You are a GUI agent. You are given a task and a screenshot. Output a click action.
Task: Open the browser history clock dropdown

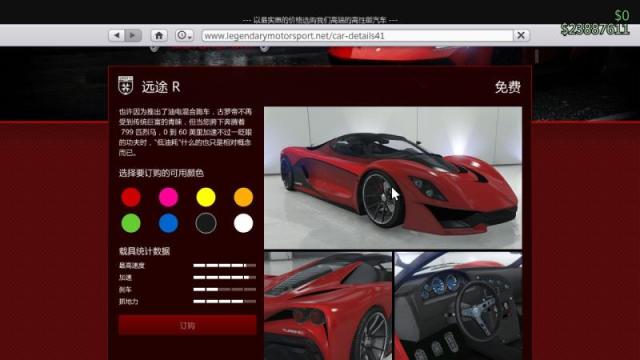184,36
